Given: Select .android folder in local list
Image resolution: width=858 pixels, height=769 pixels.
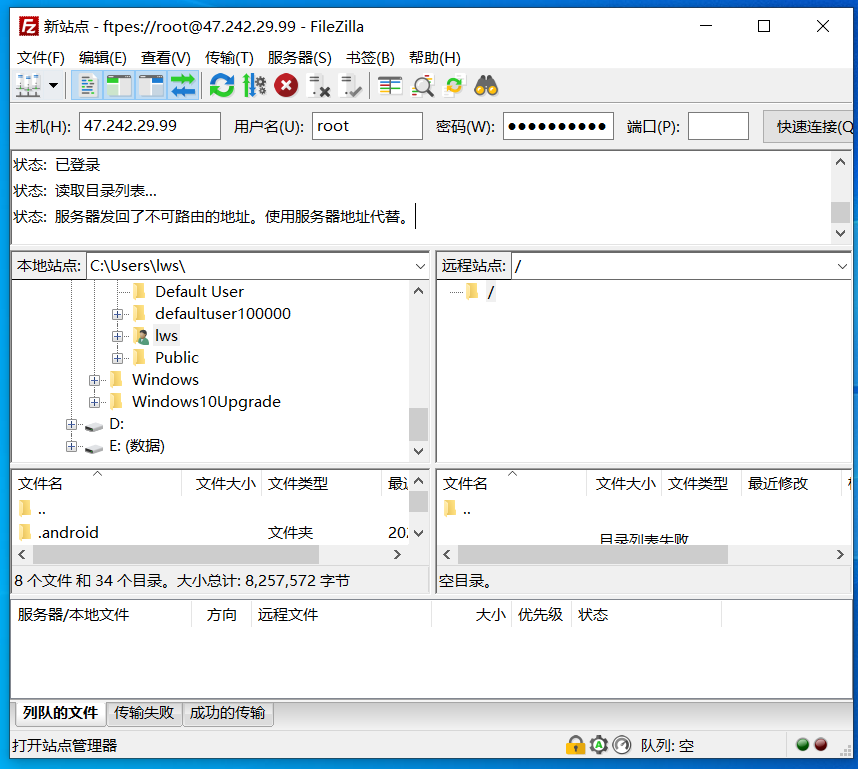Looking at the screenshot, I should point(68,533).
